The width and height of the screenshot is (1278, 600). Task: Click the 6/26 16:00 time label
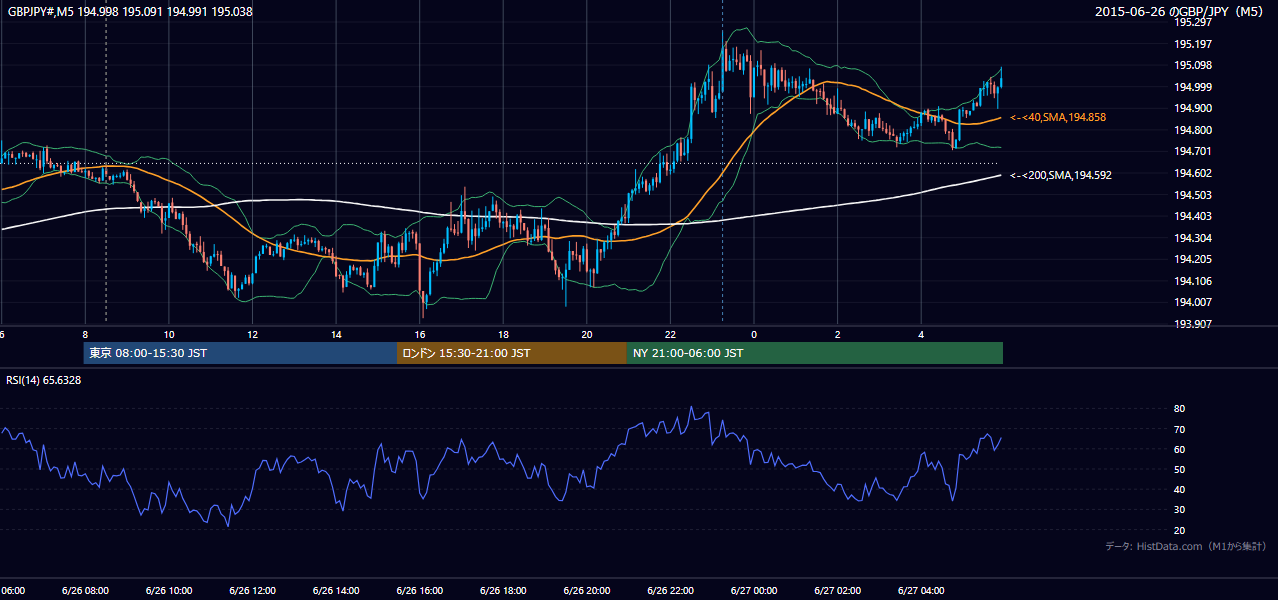coord(419,591)
